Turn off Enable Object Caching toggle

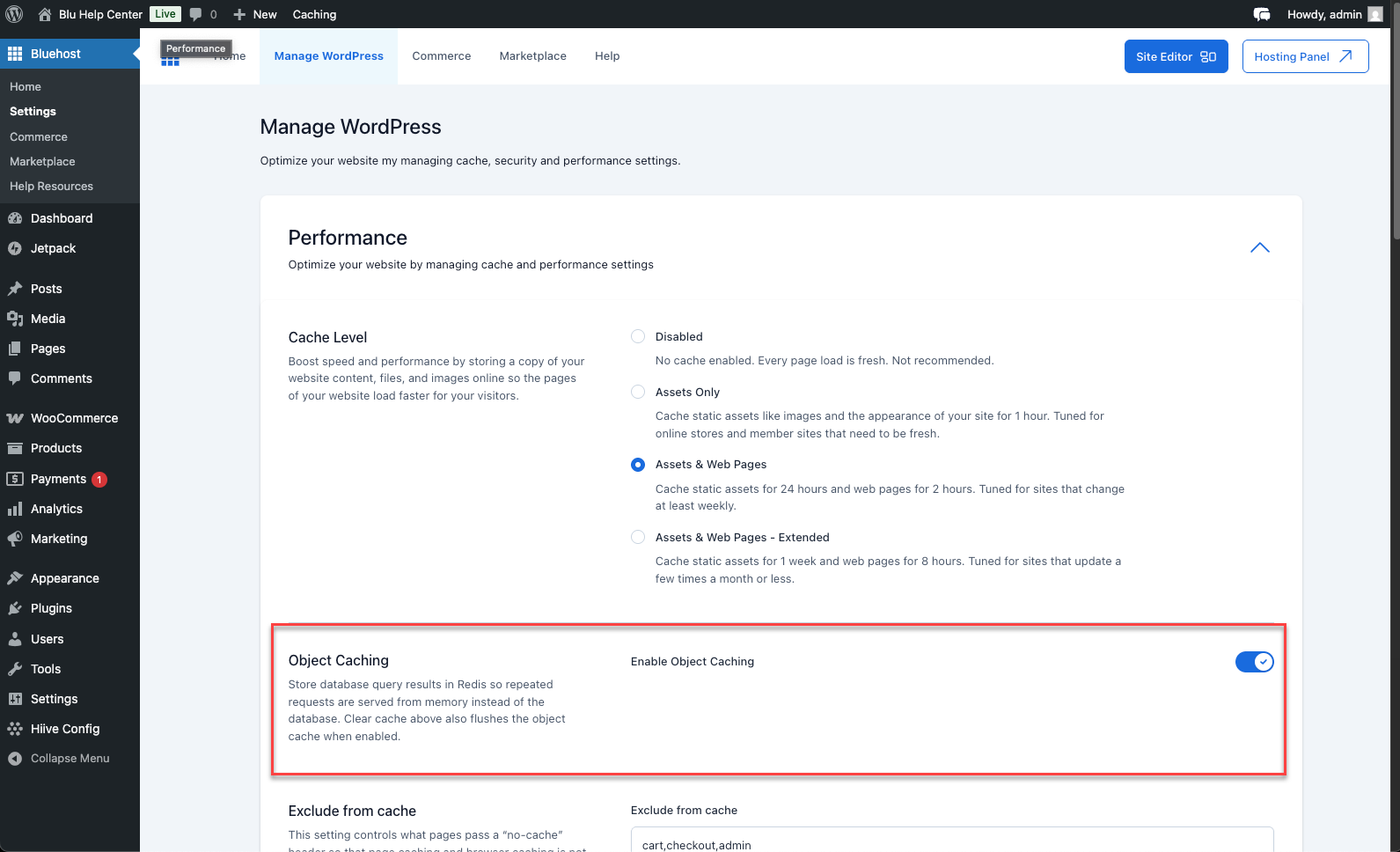(x=1254, y=662)
